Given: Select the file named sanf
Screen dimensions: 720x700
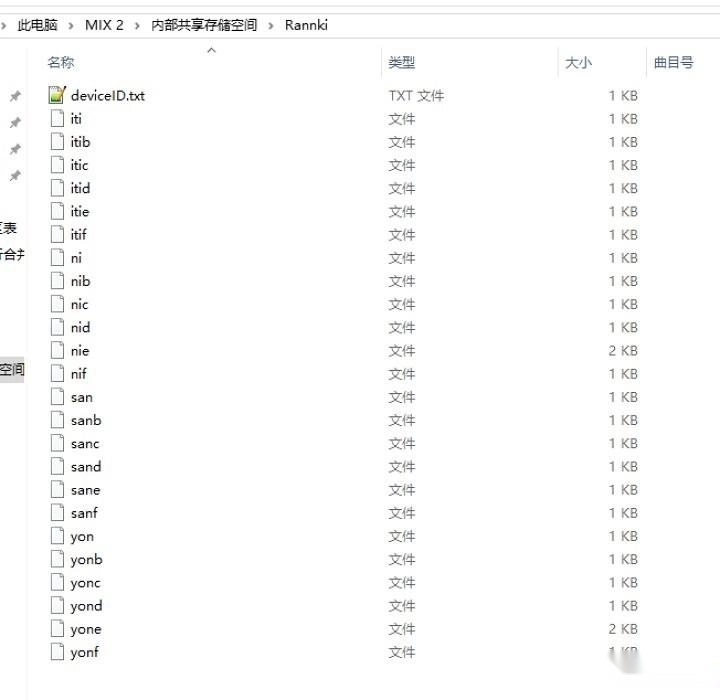Looking at the screenshot, I should pyautogui.click(x=84, y=513).
